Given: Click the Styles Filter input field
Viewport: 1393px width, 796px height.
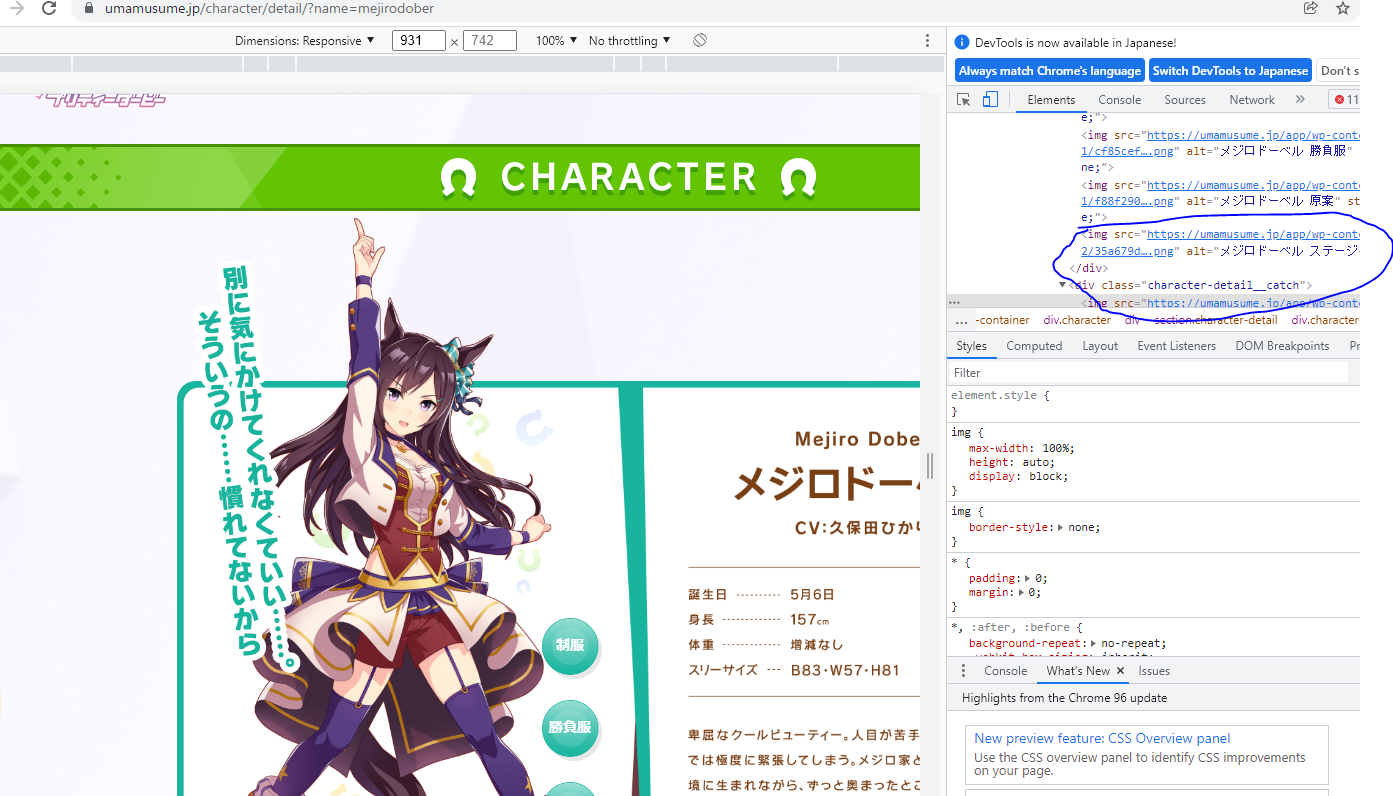Looking at the screenshot, I should coord(1148,373).
